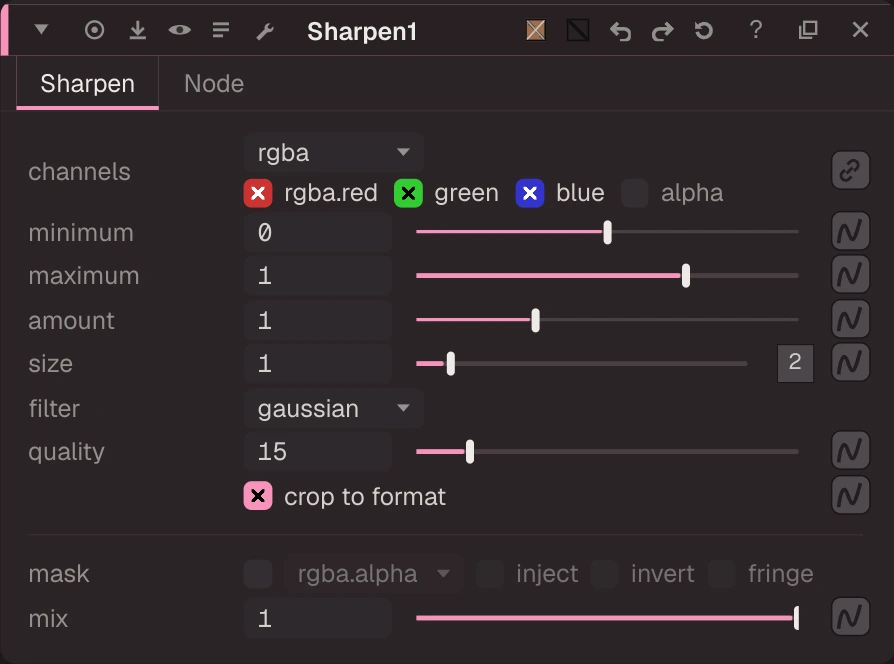The width and height of the screenshot is (894, 664).
Task: Open the rgba channels dropdown
Action: [x=334, y=153]
